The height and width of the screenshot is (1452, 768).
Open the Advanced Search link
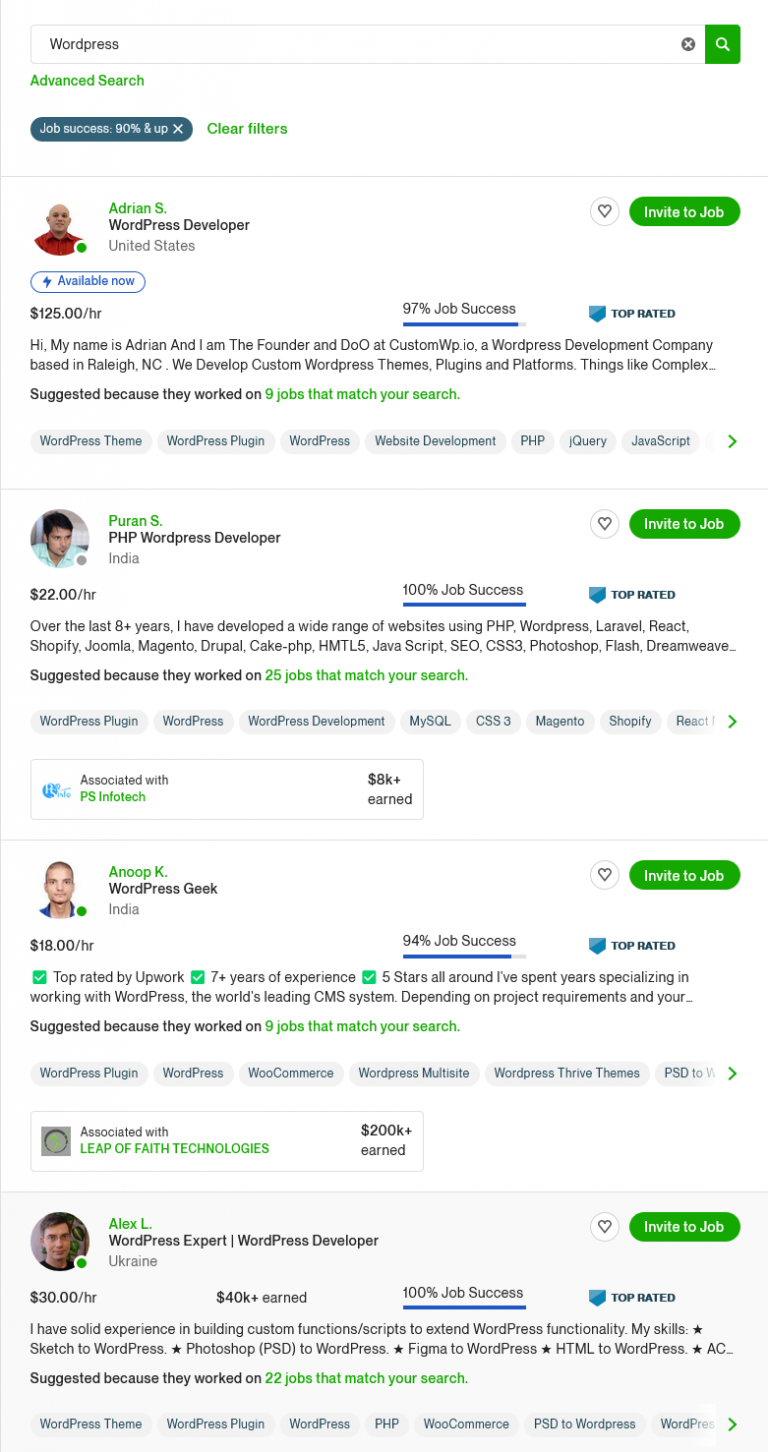point(87,80)
